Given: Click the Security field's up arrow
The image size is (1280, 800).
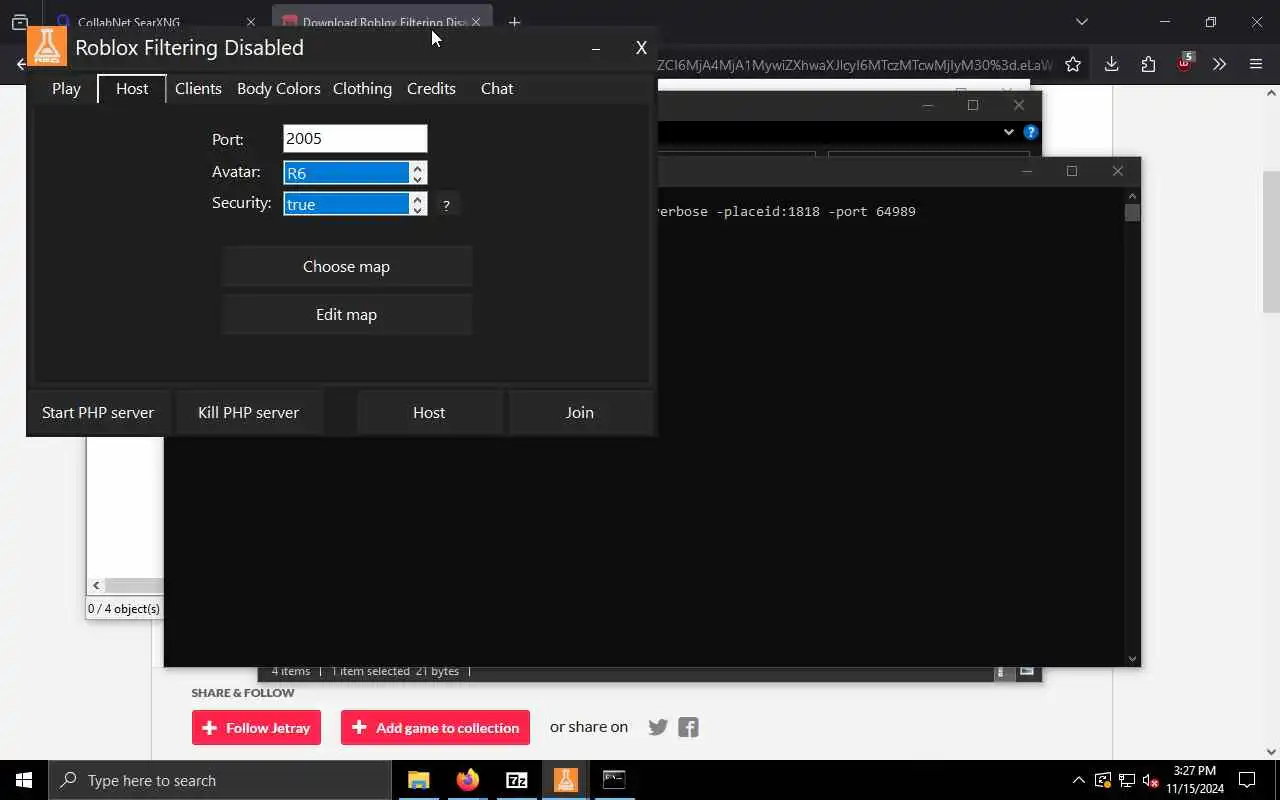Looking at the screenshot, I should point(418,198).
